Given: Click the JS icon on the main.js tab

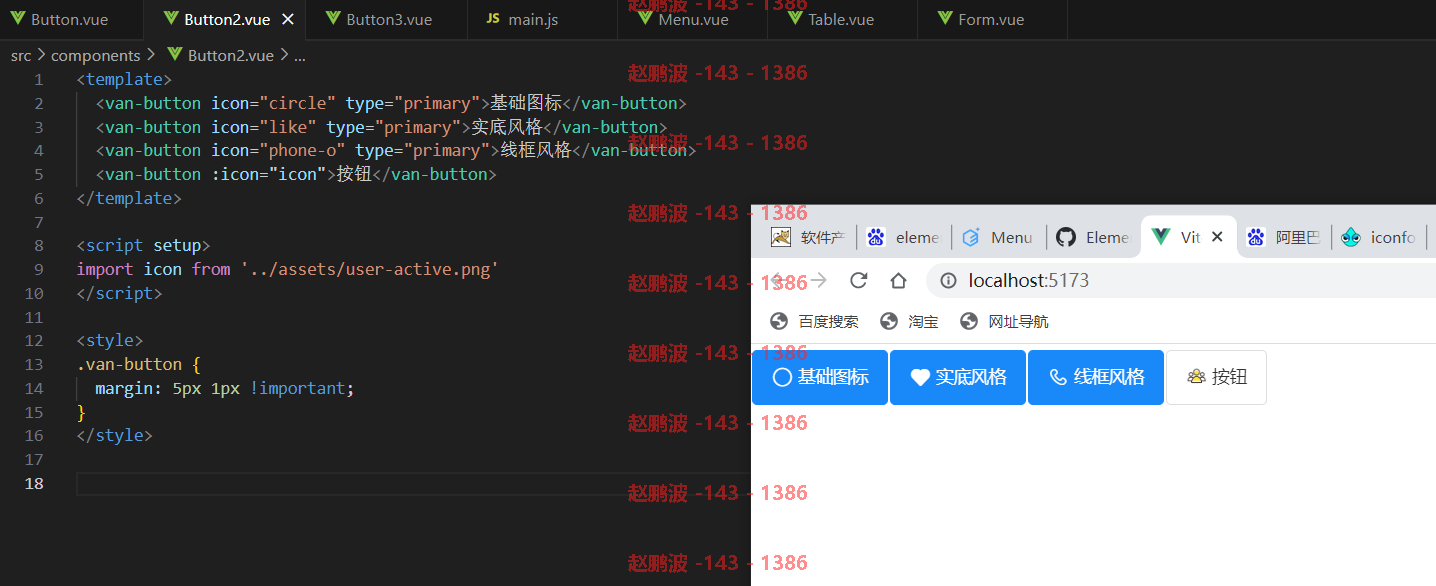Looking at the screenshot, I should pos(492,19).
